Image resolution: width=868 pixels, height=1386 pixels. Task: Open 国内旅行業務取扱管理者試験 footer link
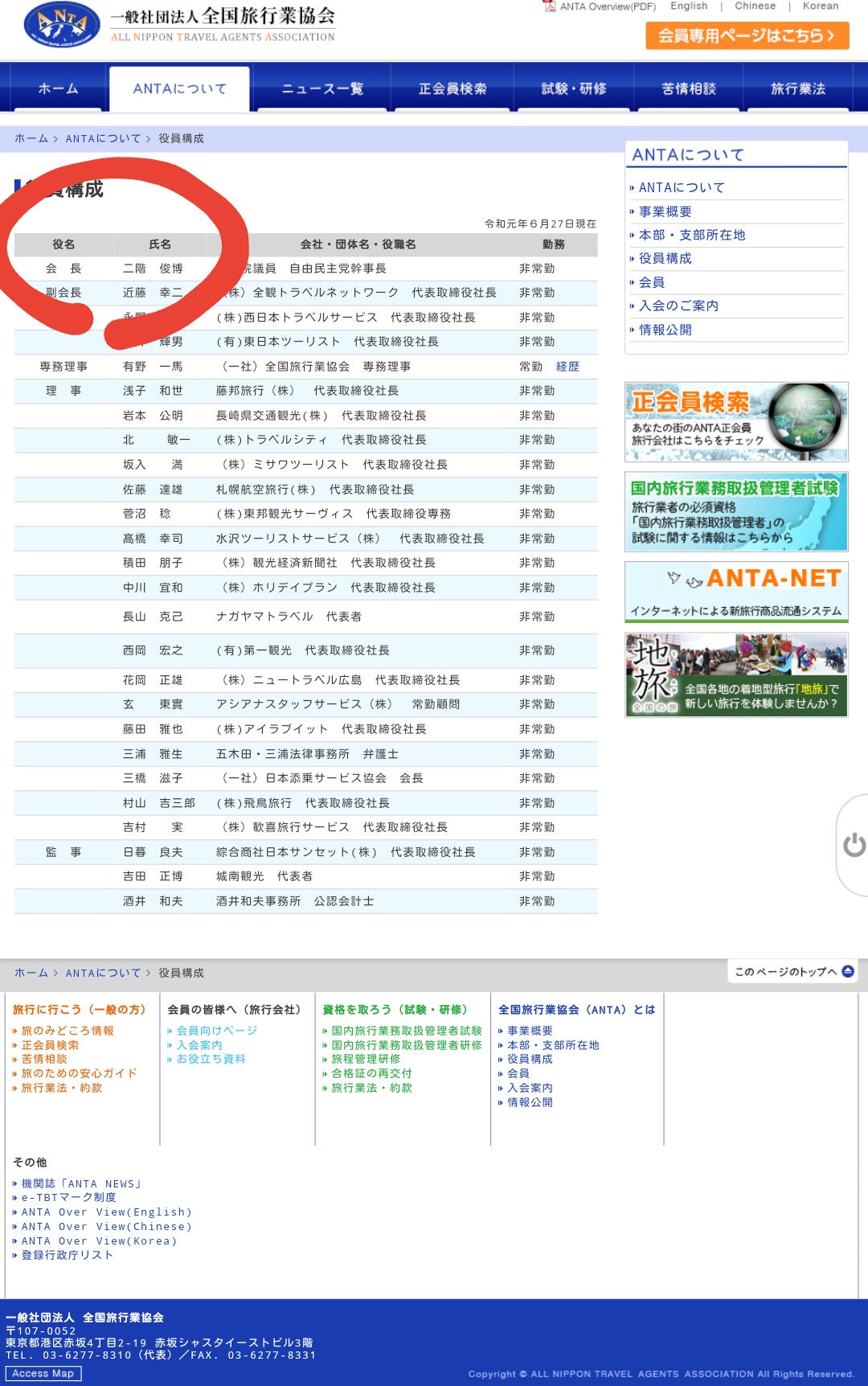(x=407, y=1031)
